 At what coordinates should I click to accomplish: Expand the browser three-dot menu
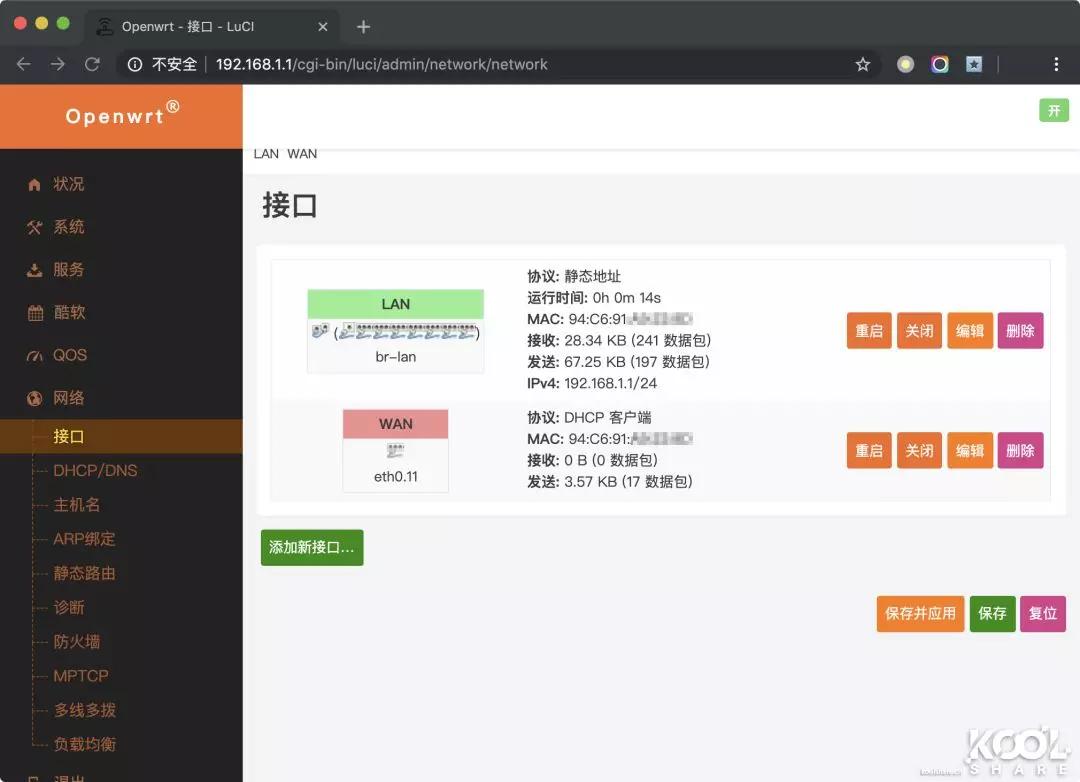pyautogui.click(x=1055, y=63)
